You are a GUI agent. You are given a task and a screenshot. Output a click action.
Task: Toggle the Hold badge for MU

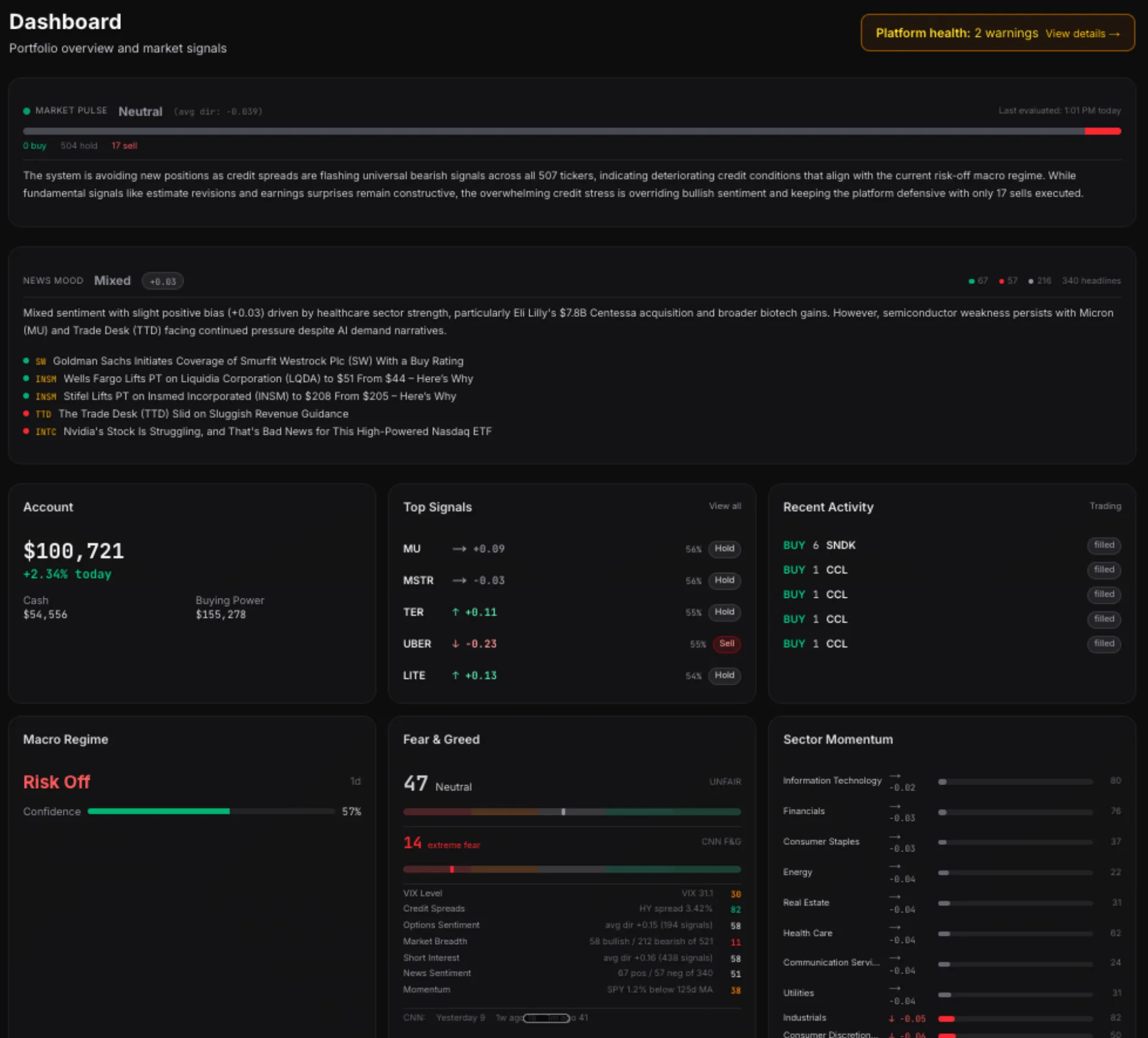[x=724, y=549]
